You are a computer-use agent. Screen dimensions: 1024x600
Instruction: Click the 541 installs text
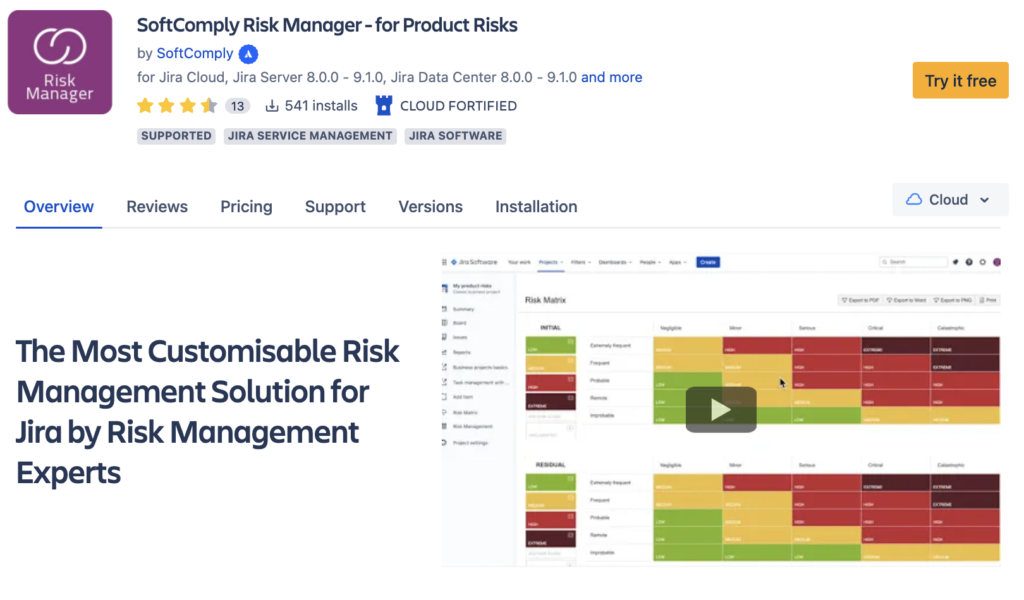[x=321, y=106]
